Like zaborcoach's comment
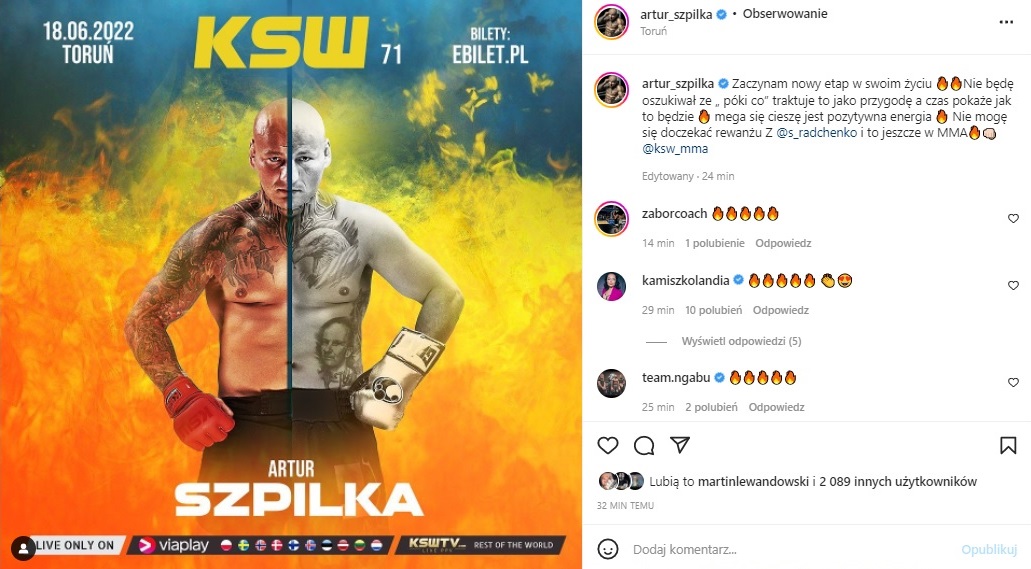 pyautogui.click(x=1013, y=218)
